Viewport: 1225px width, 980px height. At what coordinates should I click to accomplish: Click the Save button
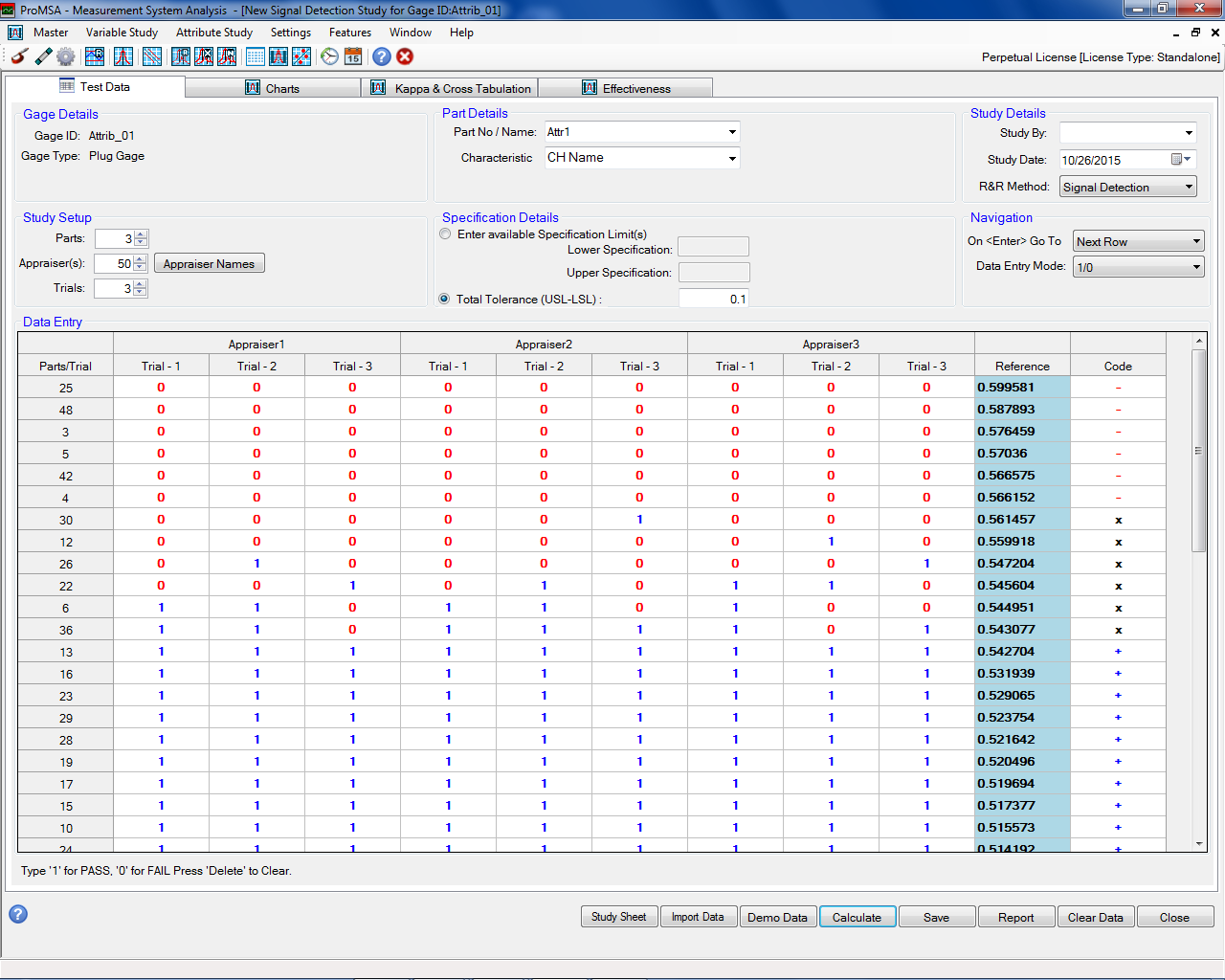point(937,917)
